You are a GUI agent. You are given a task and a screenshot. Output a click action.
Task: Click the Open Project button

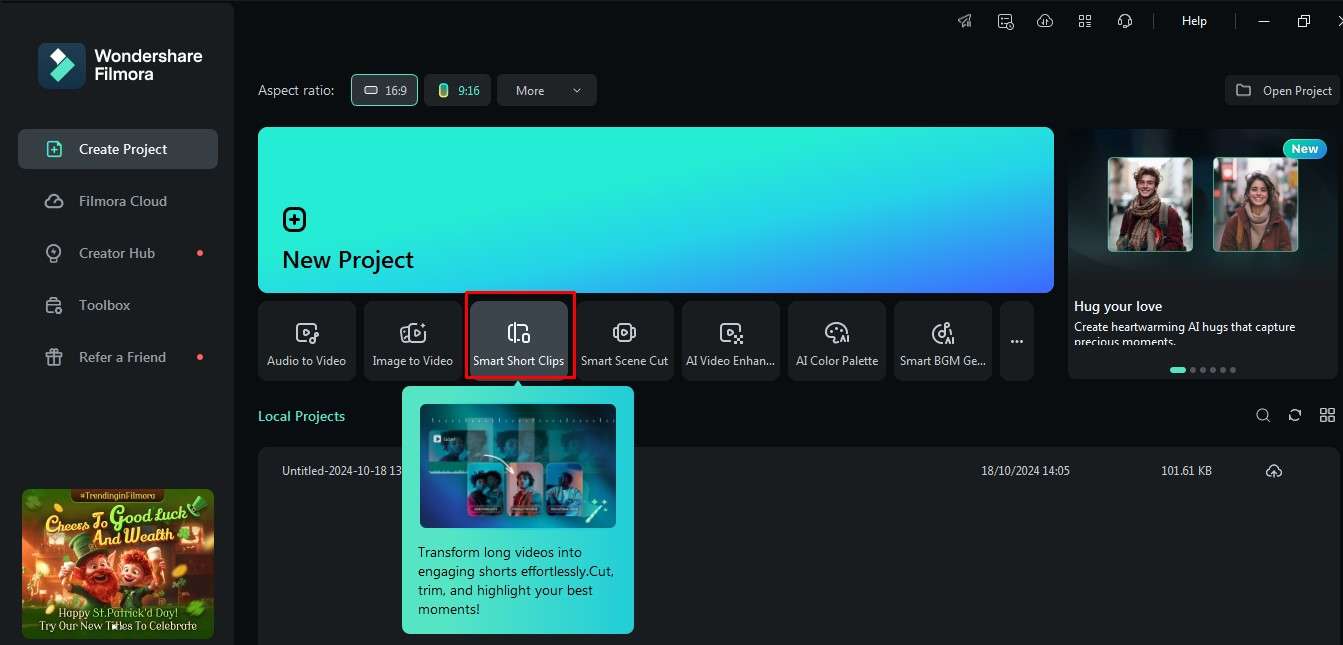pyautogui.click(x=1283, y=90)
